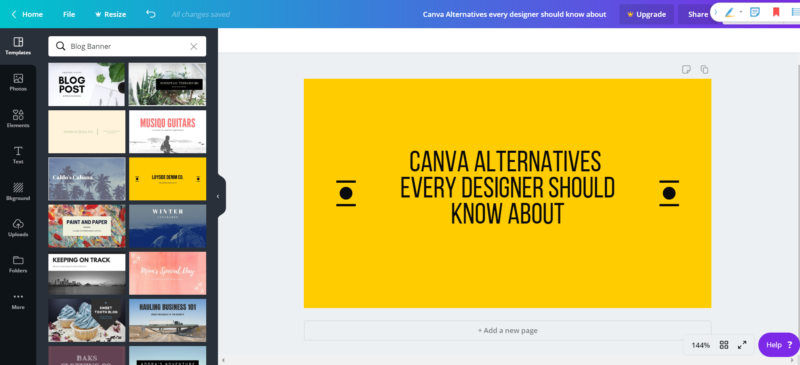Open the File menu
This screenshot has width=800, height=365.
pyautogui.click(x=69, y=14)
